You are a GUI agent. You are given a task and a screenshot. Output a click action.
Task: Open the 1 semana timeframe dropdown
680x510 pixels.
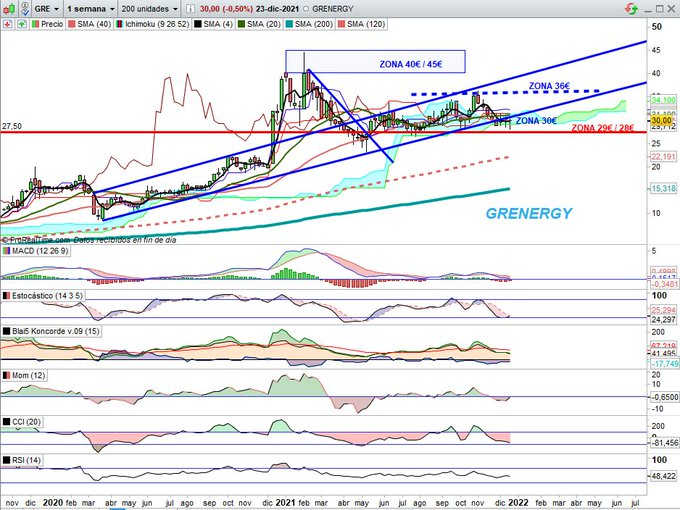click(x=91, y=8)
